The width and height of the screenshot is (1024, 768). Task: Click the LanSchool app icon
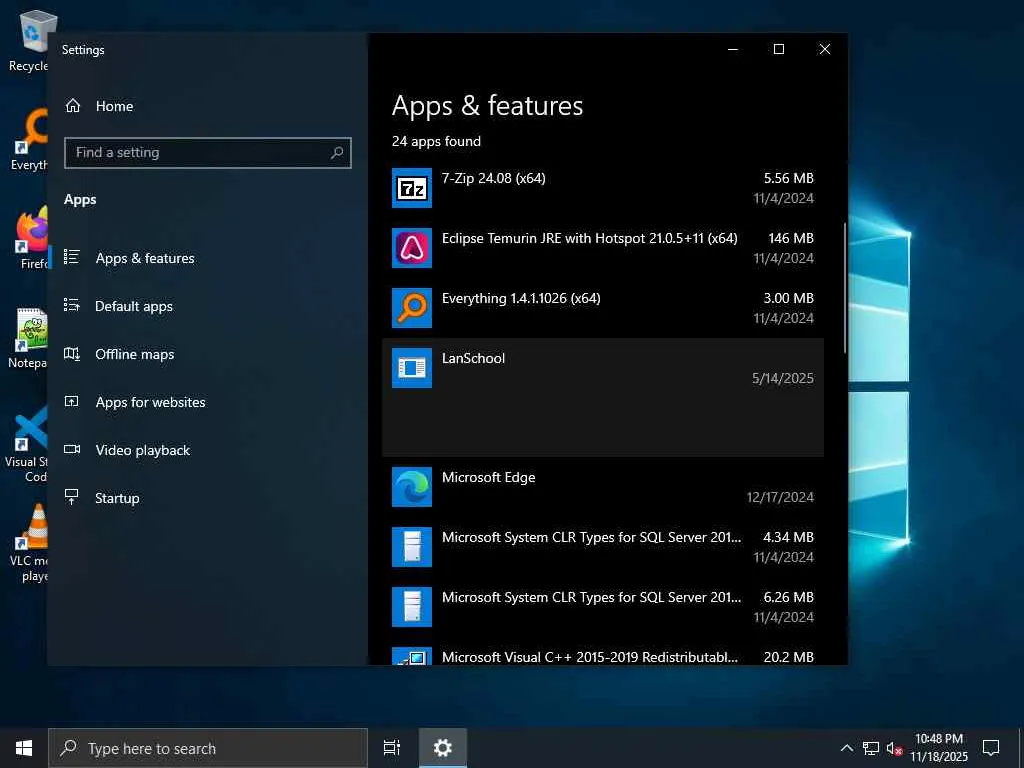(x=411, y=368)
